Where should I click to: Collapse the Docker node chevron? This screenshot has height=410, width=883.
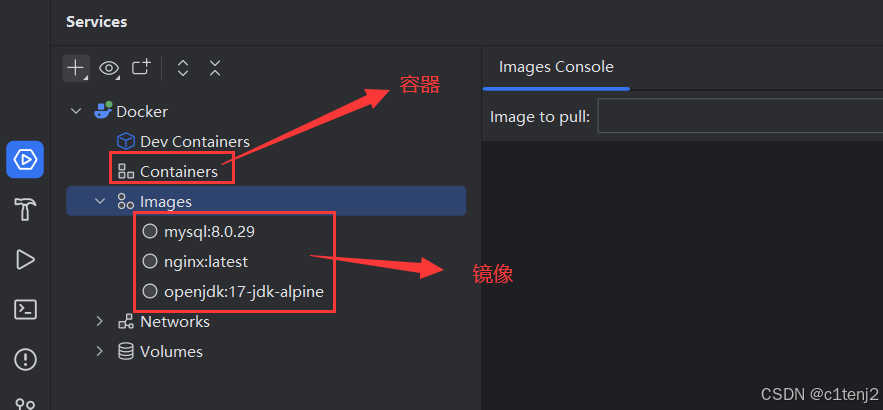click(76, 111)
